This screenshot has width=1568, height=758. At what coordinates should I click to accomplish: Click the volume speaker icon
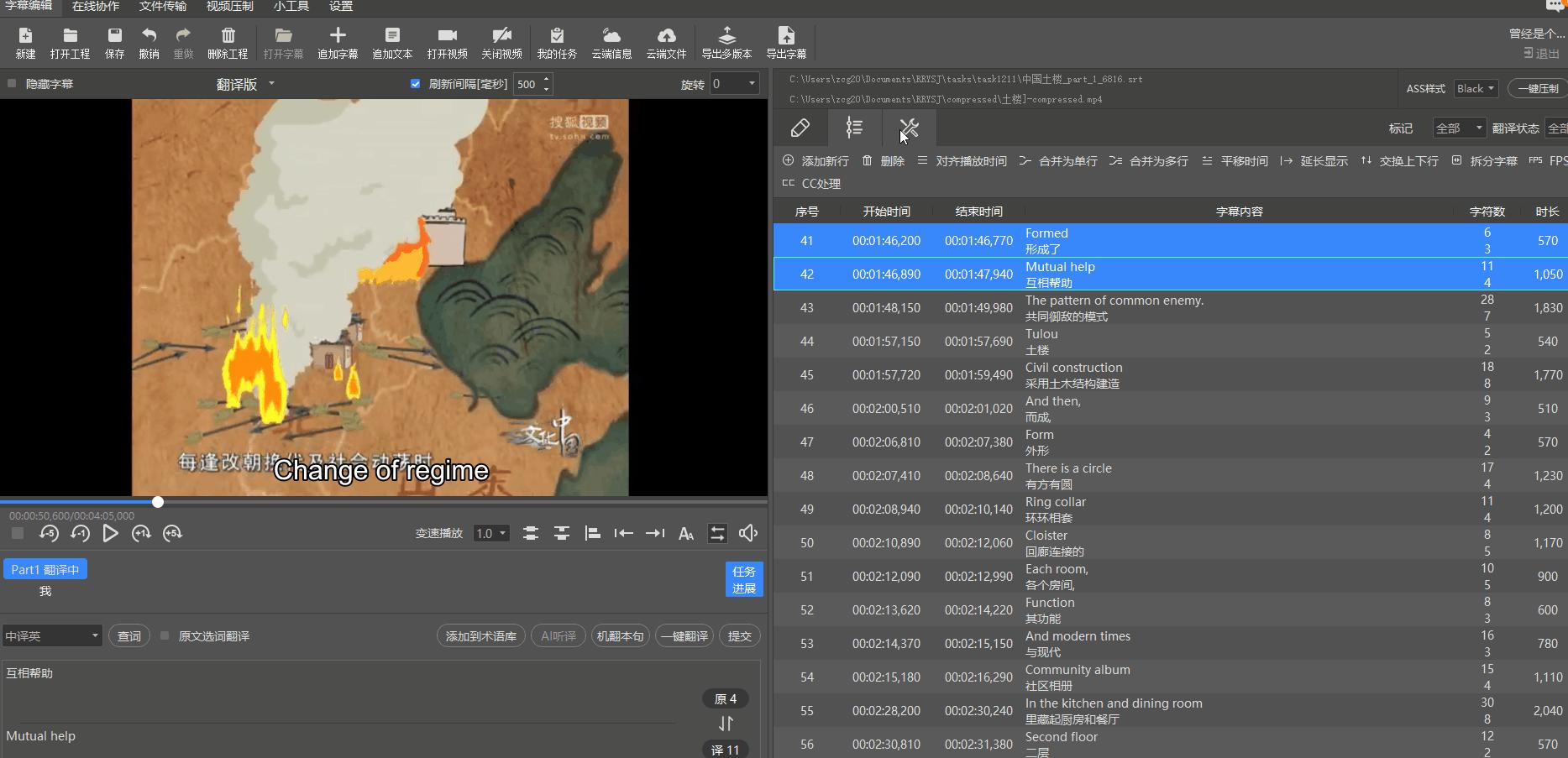tap(747, 533)
